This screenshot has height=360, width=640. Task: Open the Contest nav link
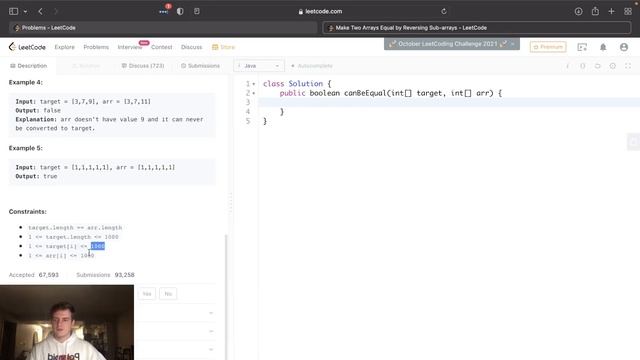tap(162, 47)
